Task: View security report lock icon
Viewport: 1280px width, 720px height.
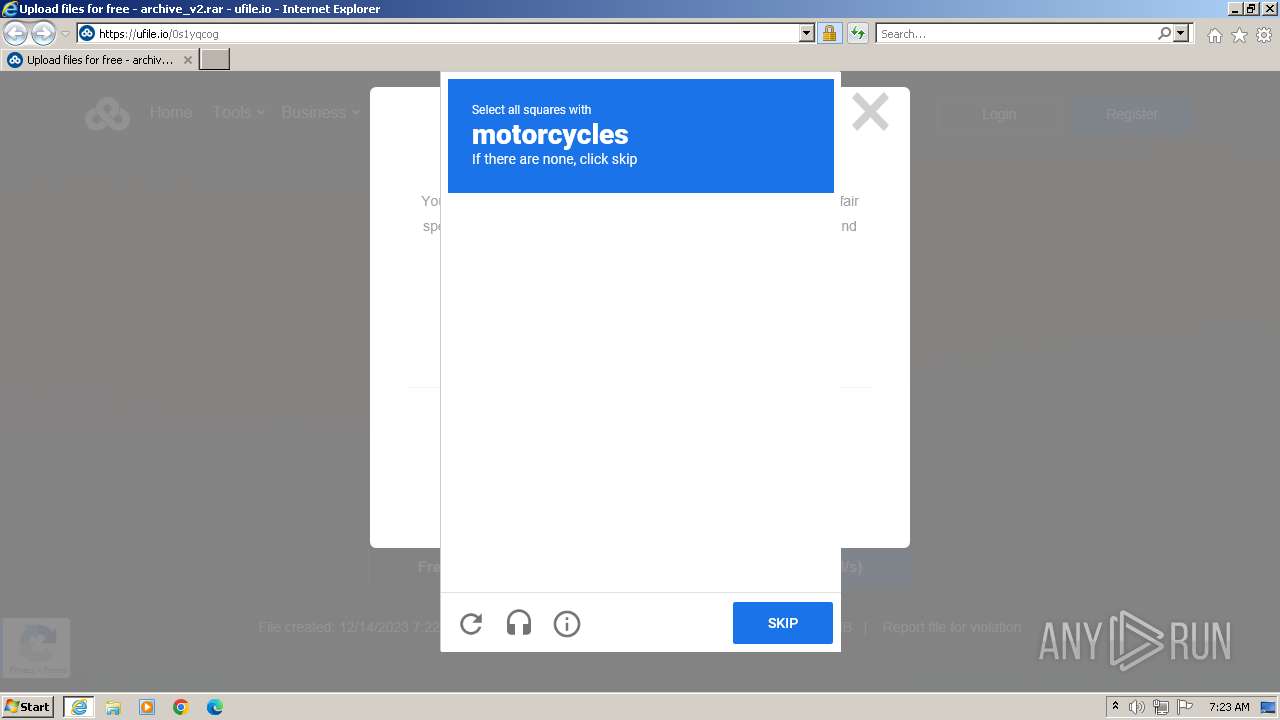Action: 829,33
